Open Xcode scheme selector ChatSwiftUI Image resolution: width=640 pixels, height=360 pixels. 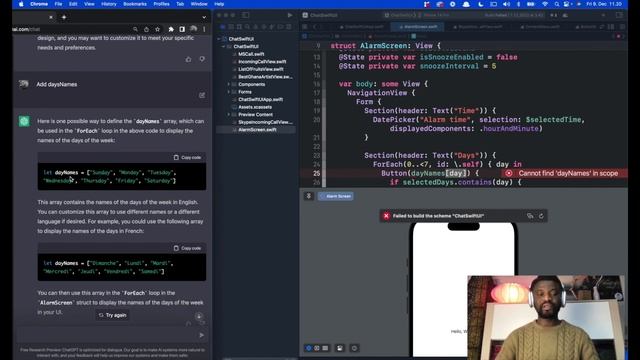point(400,15)
